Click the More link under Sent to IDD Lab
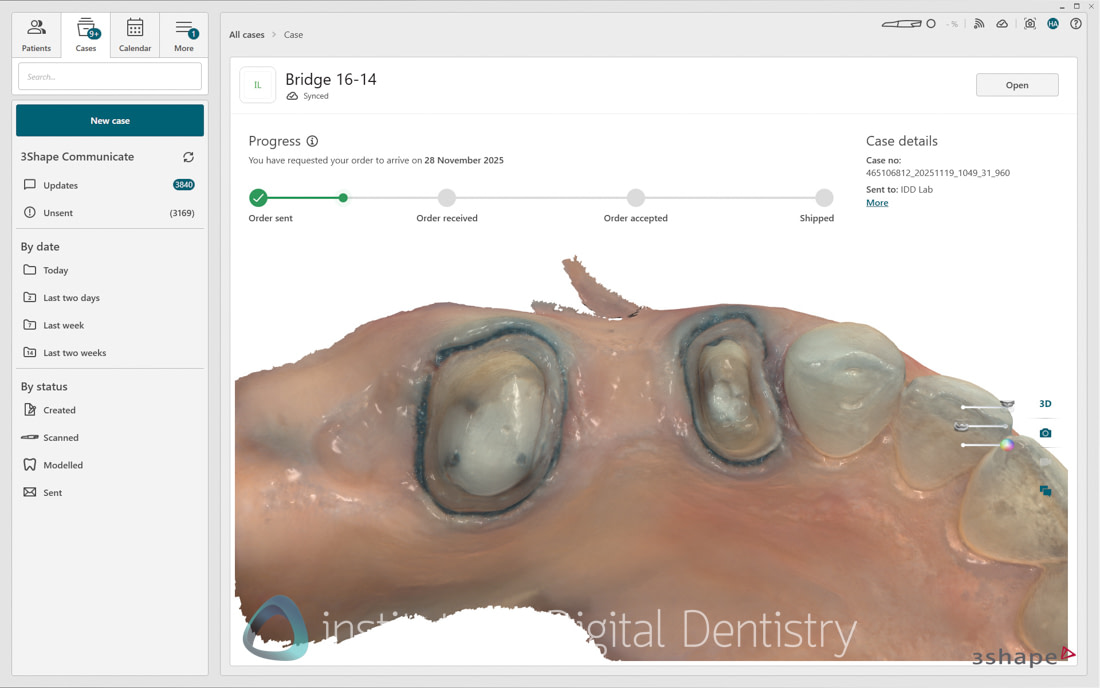 (876, 202)
